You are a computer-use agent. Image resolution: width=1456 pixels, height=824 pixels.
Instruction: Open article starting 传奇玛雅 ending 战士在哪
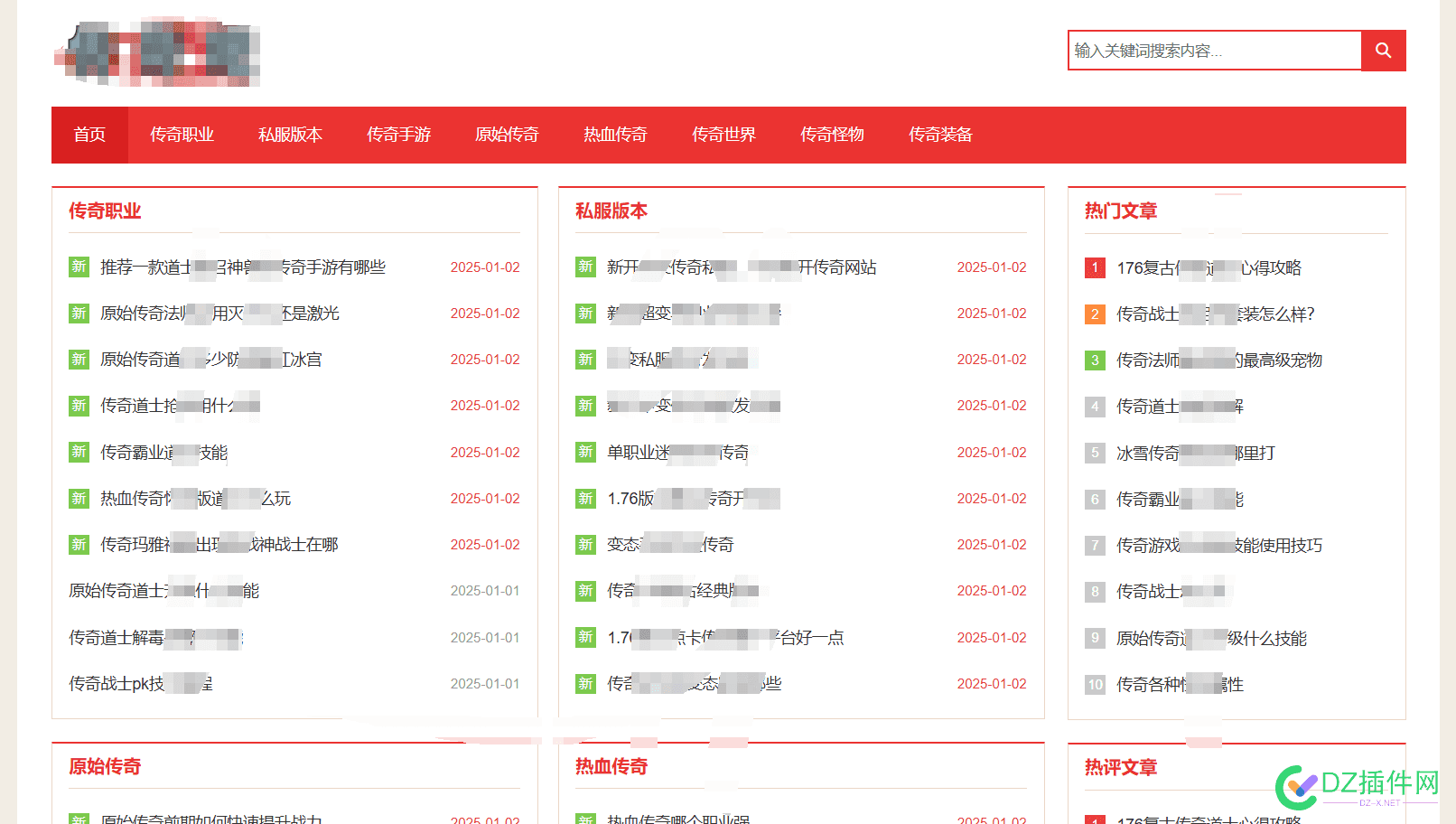[x=219, y=545]
